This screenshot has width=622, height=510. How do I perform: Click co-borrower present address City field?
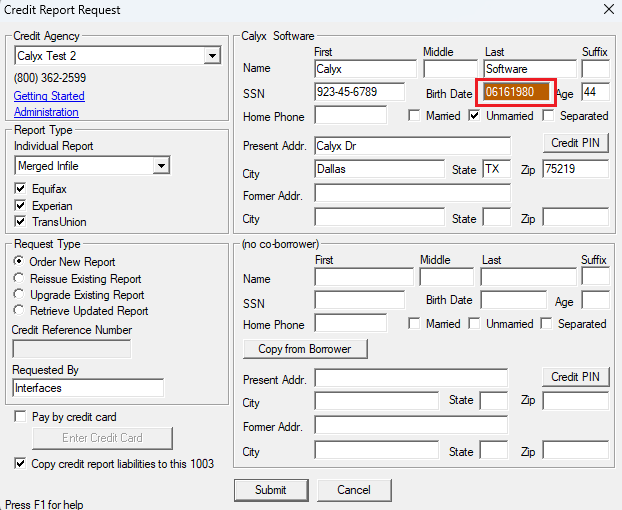coord(376,401)
